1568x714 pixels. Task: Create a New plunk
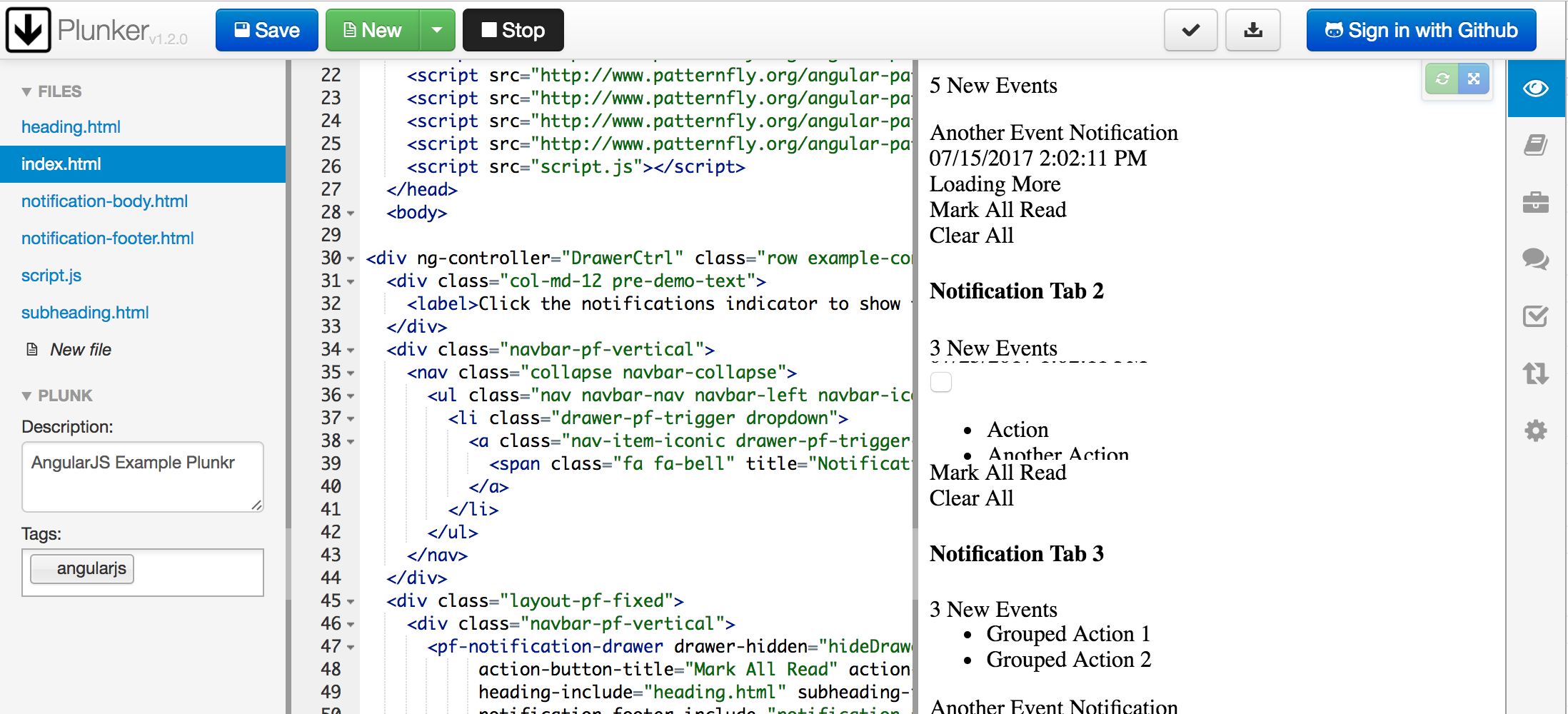tap(373, 30)
